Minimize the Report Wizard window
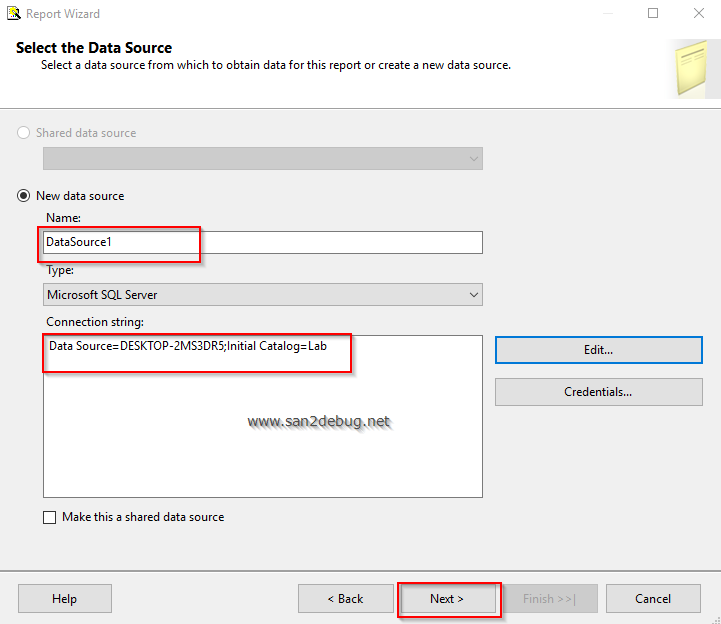Image resolution: width=721 pixels, height=624 pixels. pos(608,14)
